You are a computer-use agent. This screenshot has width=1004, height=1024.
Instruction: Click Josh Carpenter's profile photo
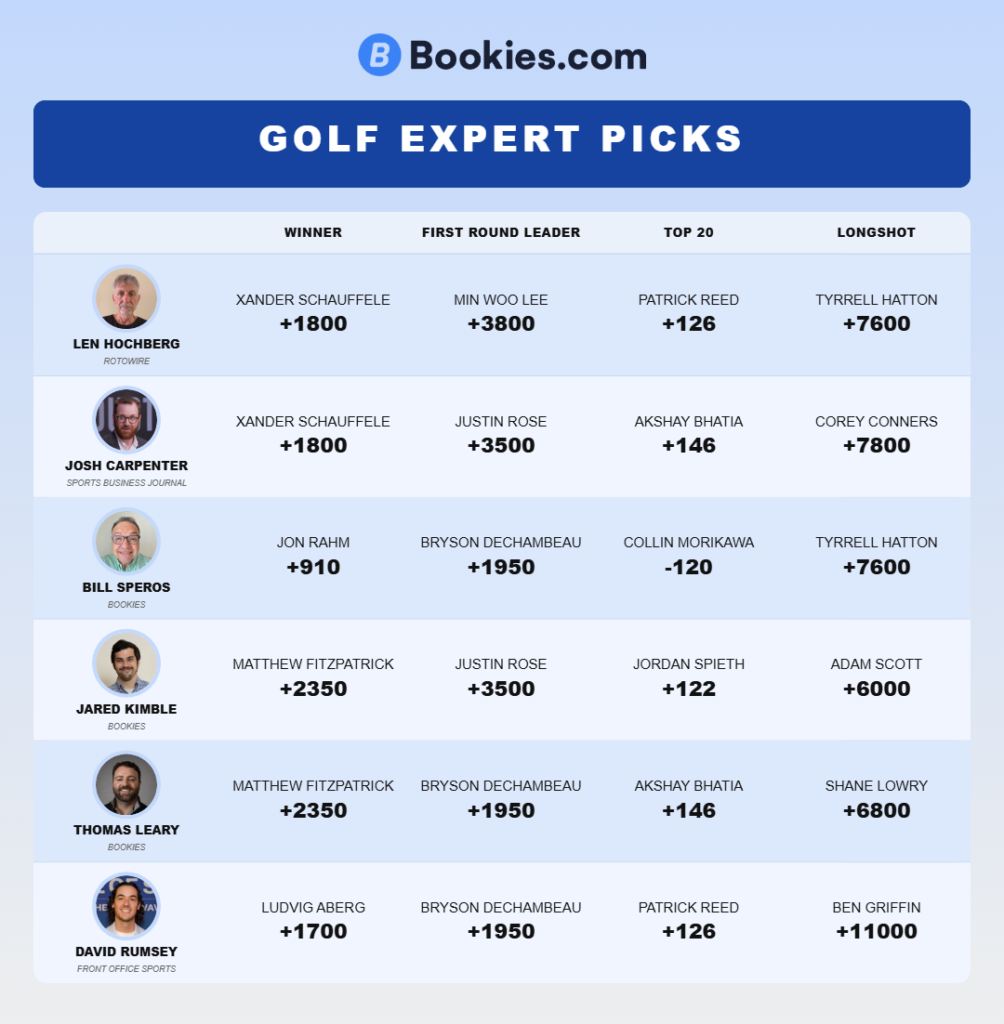(x=126, y=420)
